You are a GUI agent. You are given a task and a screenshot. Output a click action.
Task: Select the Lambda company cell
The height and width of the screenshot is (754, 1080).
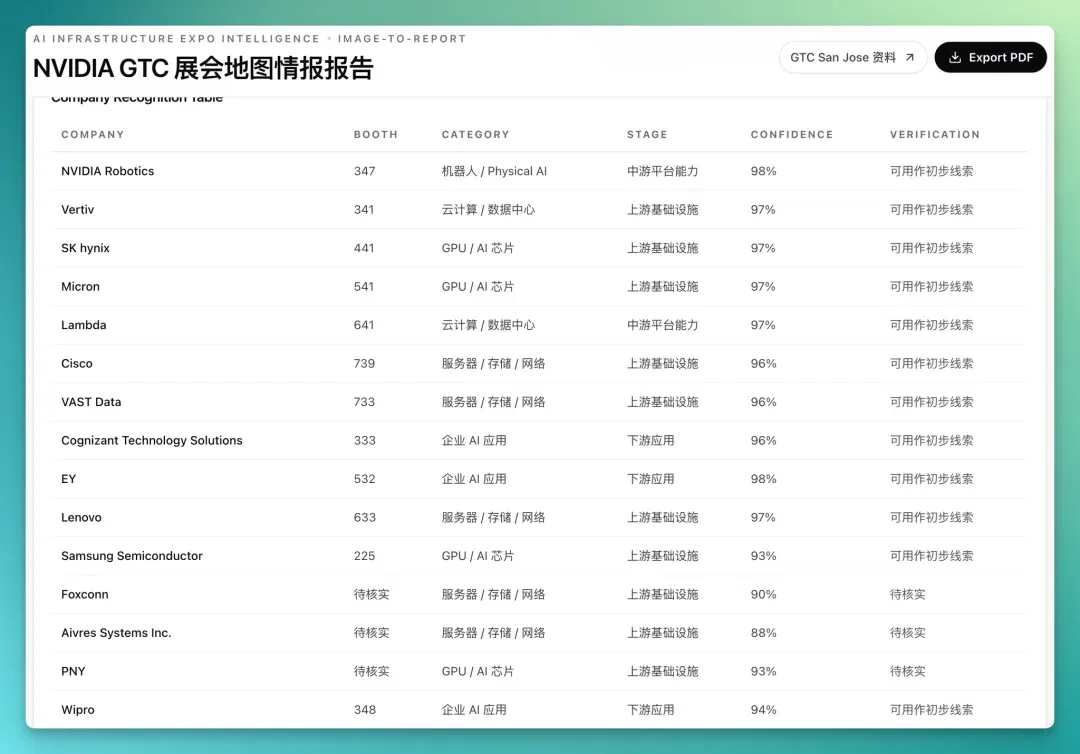coord(83,325)
